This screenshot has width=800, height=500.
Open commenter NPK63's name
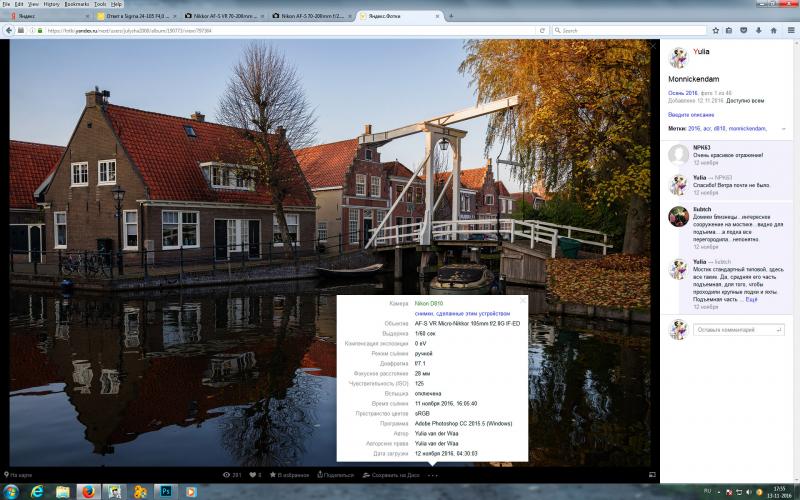tap(702, 147)
